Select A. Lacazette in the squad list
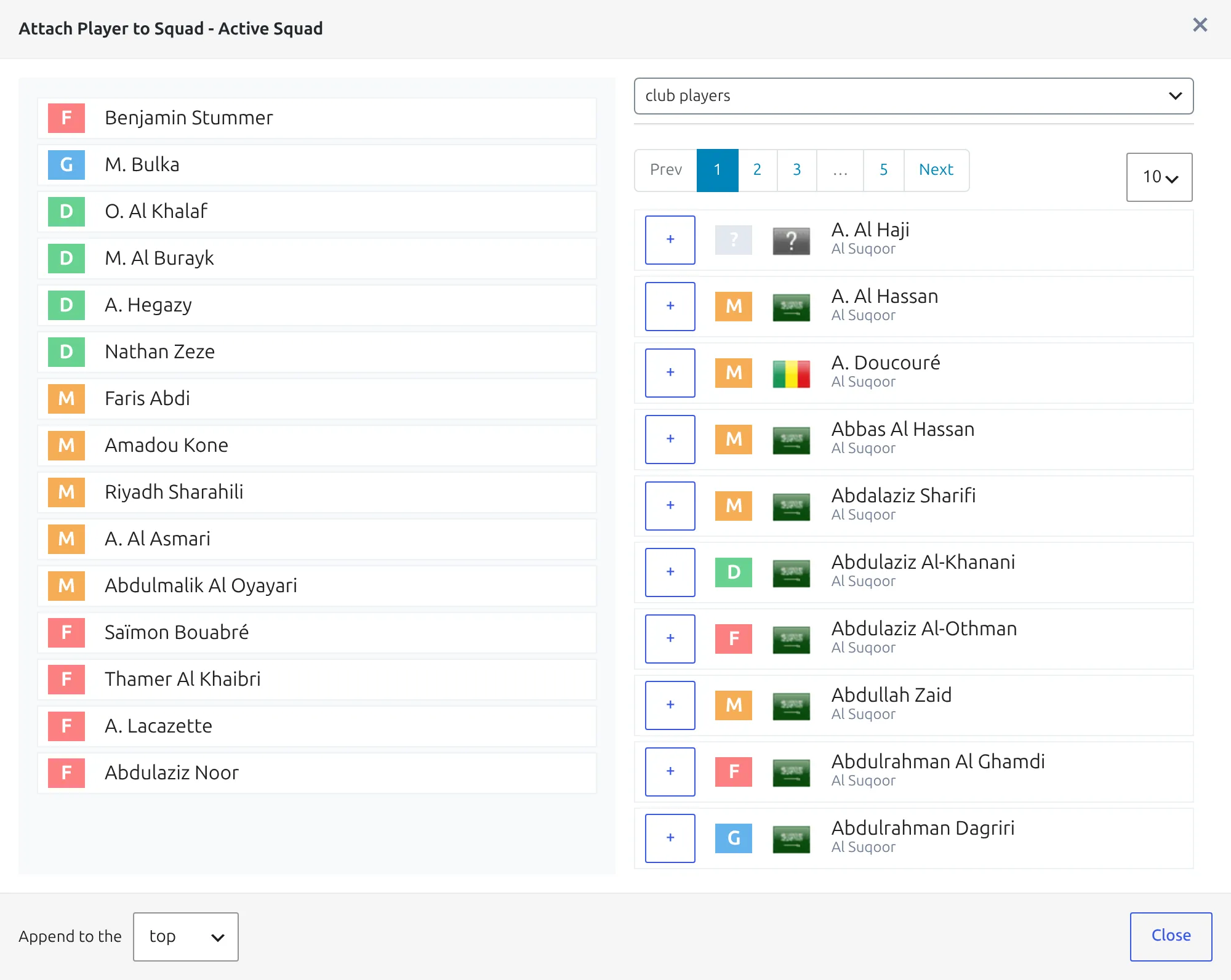The image size is (1231, 980). pos(317,726)
